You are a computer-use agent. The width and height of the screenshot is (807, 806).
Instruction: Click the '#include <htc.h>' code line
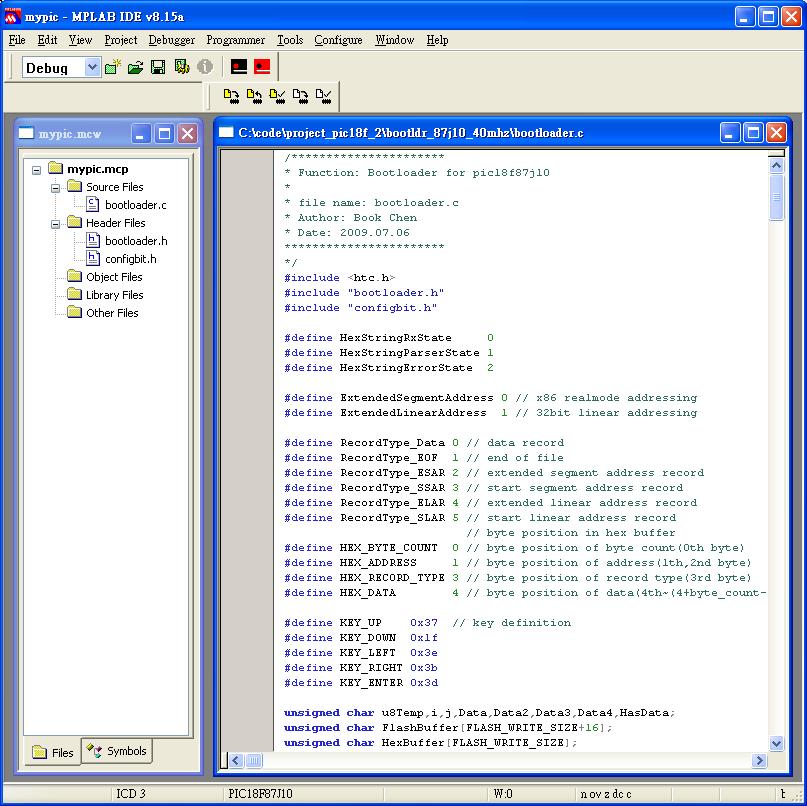click(x=339, y=277)
